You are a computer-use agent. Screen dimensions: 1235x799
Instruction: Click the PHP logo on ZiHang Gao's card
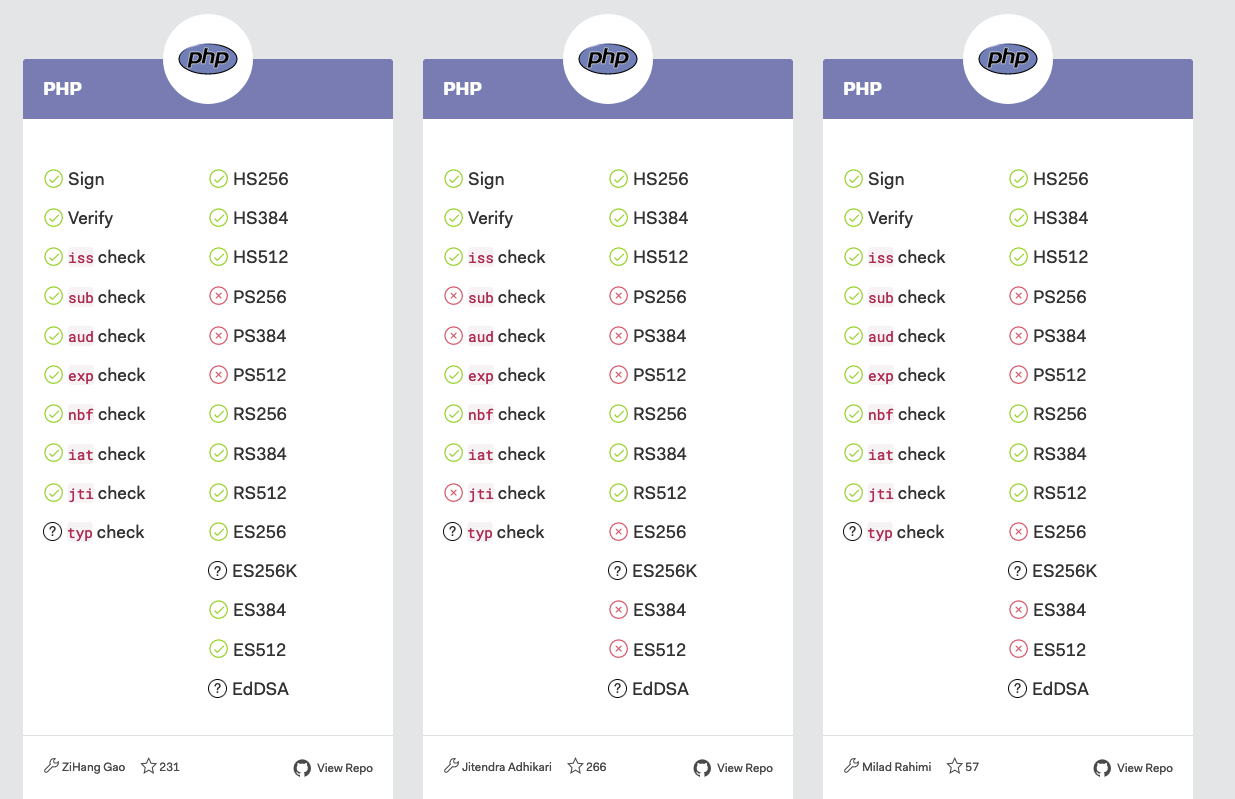point(208,59)
